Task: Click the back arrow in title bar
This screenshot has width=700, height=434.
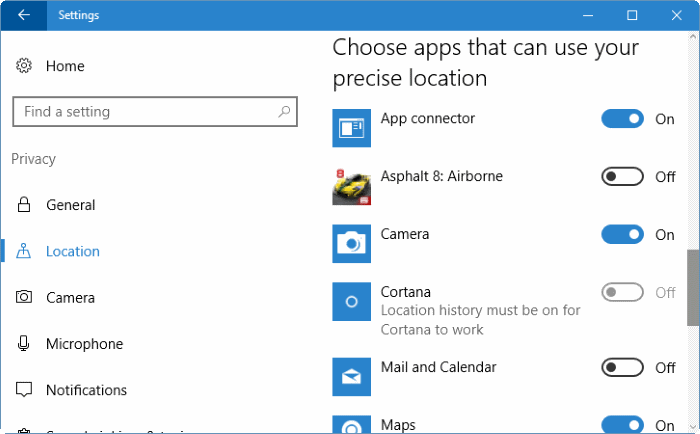Action: tap(24, 15)
